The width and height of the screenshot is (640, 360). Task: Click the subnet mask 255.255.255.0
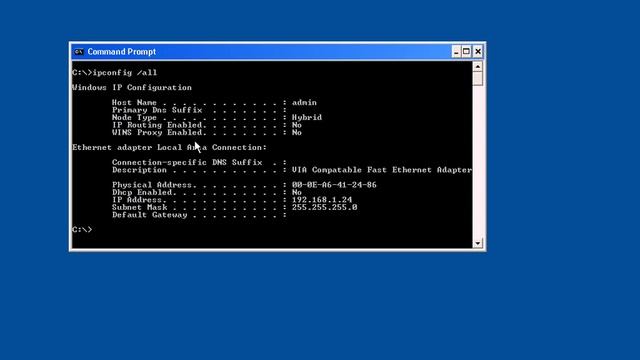(324, 207)
